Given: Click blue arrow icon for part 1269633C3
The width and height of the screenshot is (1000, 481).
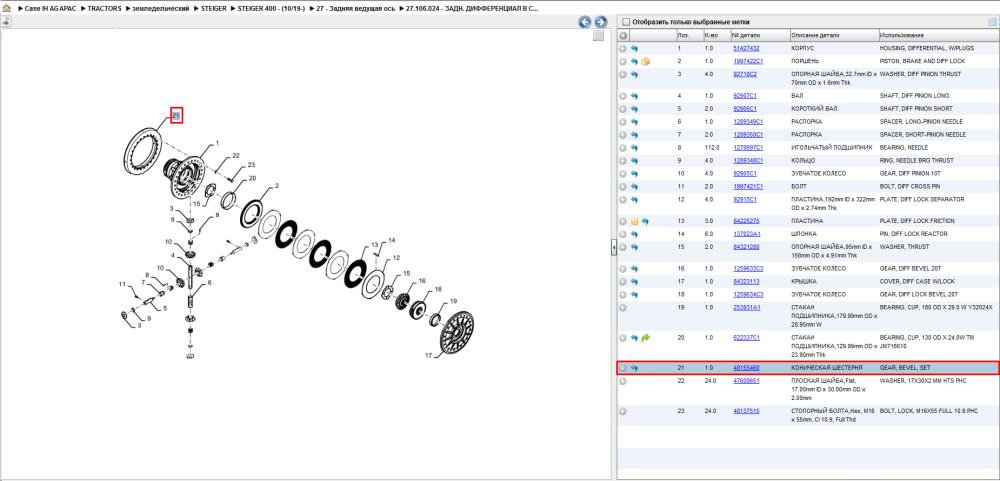Looking at the screenshot, I should (x=635, y=269).
